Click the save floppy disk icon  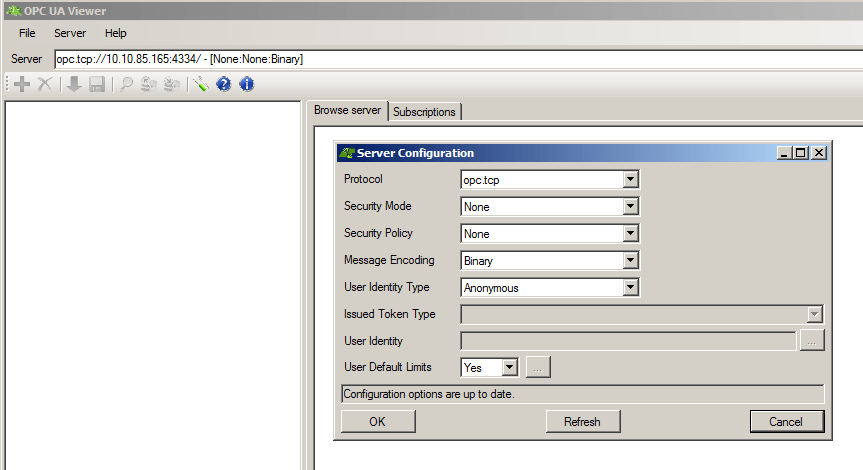pyautogui.click(x=97, y=85)
